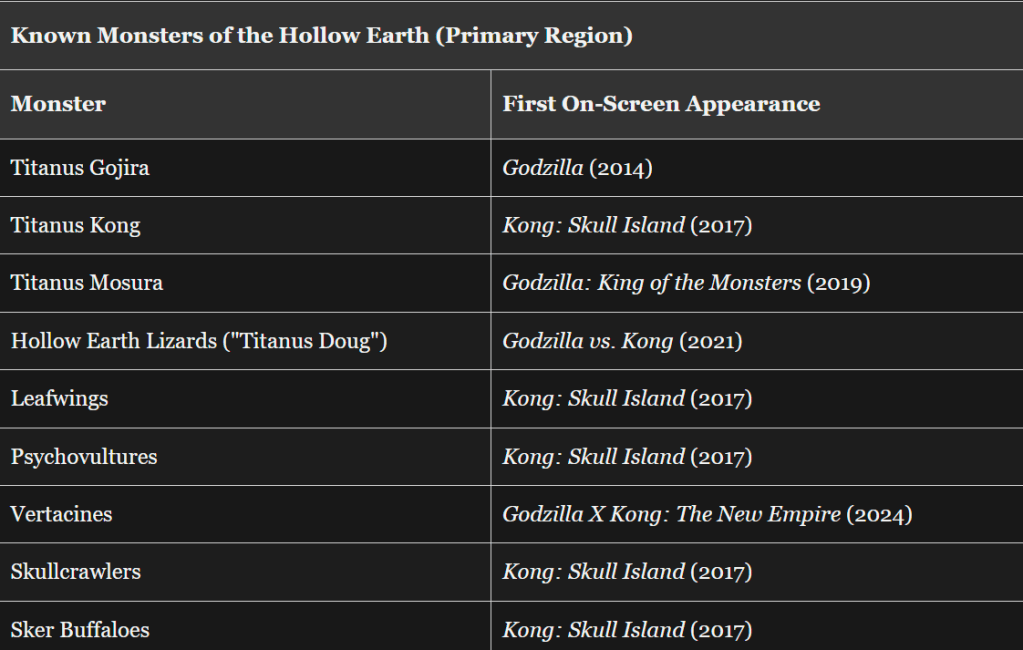Click the Godzilla (2014) film entry

[577, 167]
